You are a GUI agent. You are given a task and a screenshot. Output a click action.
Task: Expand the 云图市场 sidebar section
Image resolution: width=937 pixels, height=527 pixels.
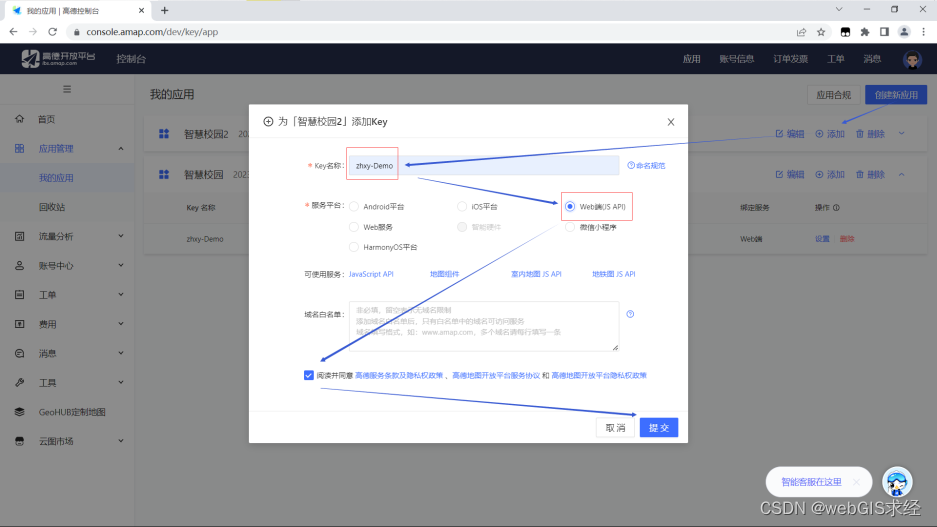[67, 442]
